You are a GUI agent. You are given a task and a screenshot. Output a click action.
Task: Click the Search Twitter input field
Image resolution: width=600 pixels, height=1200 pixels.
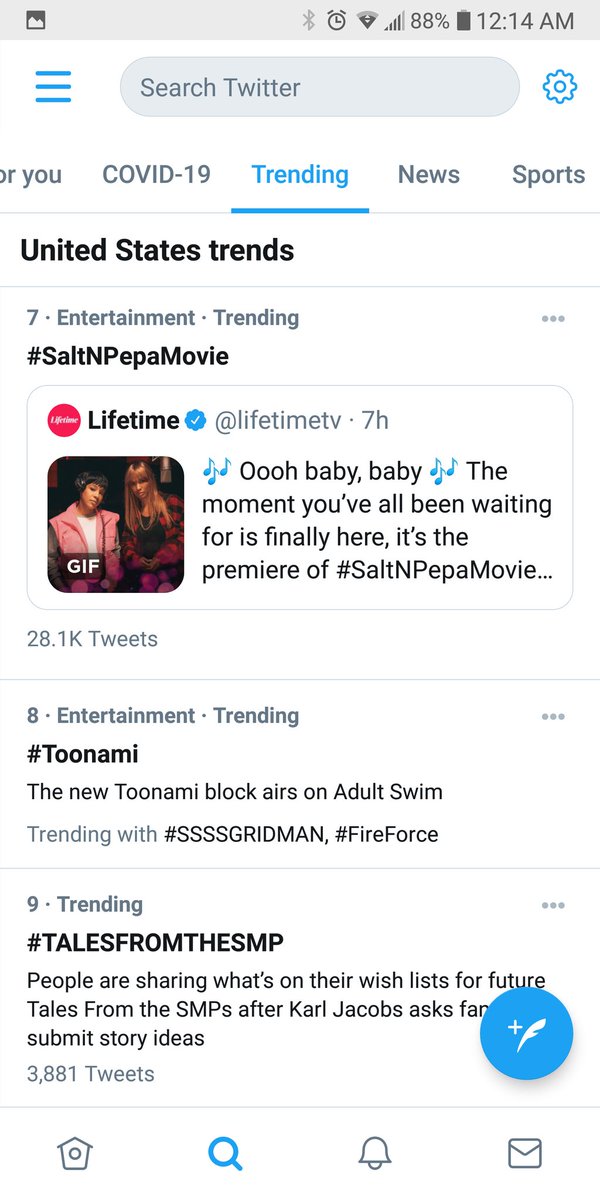tap(320, 87)
